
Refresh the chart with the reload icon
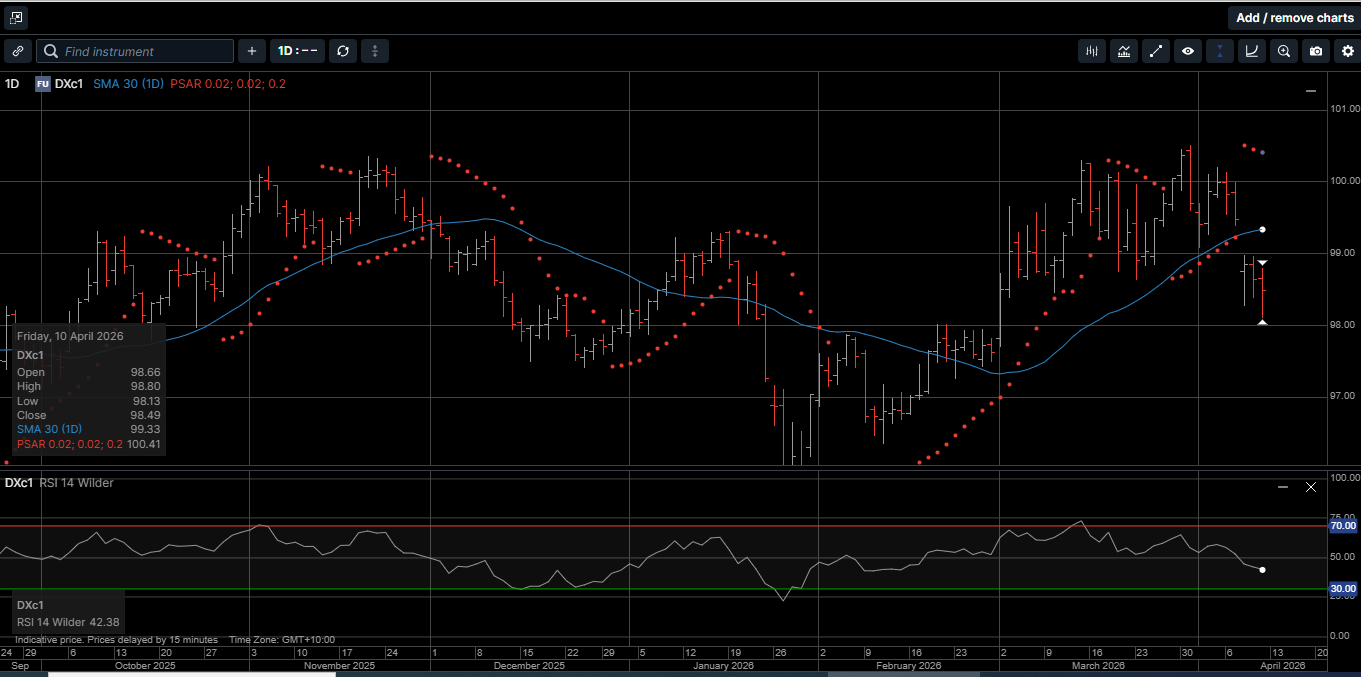point(343,51)
